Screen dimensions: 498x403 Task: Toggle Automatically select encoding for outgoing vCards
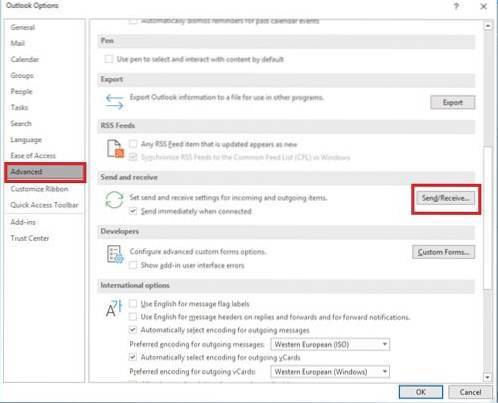(x=133, y=357)
